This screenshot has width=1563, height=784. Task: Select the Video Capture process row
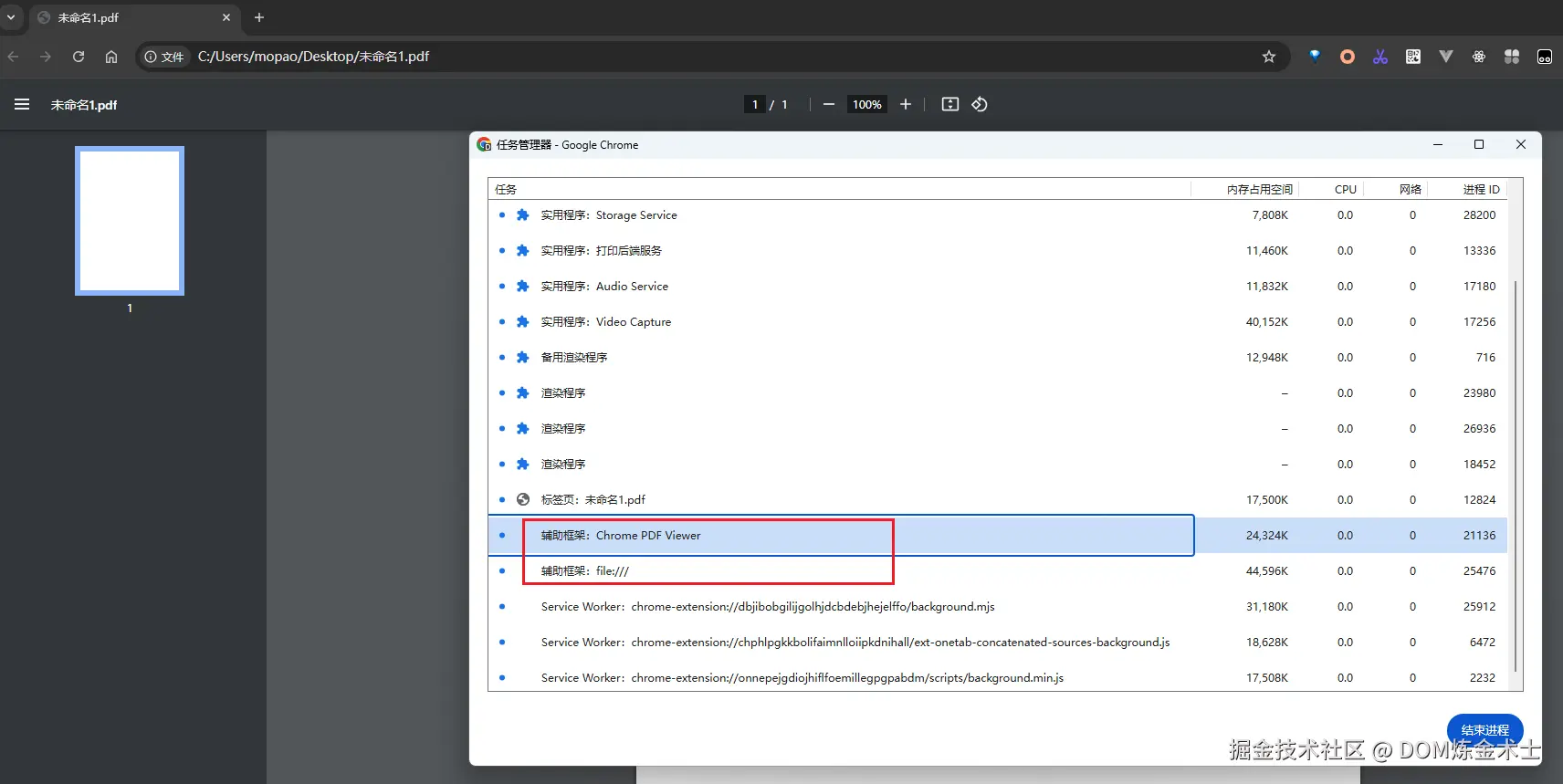998,322
